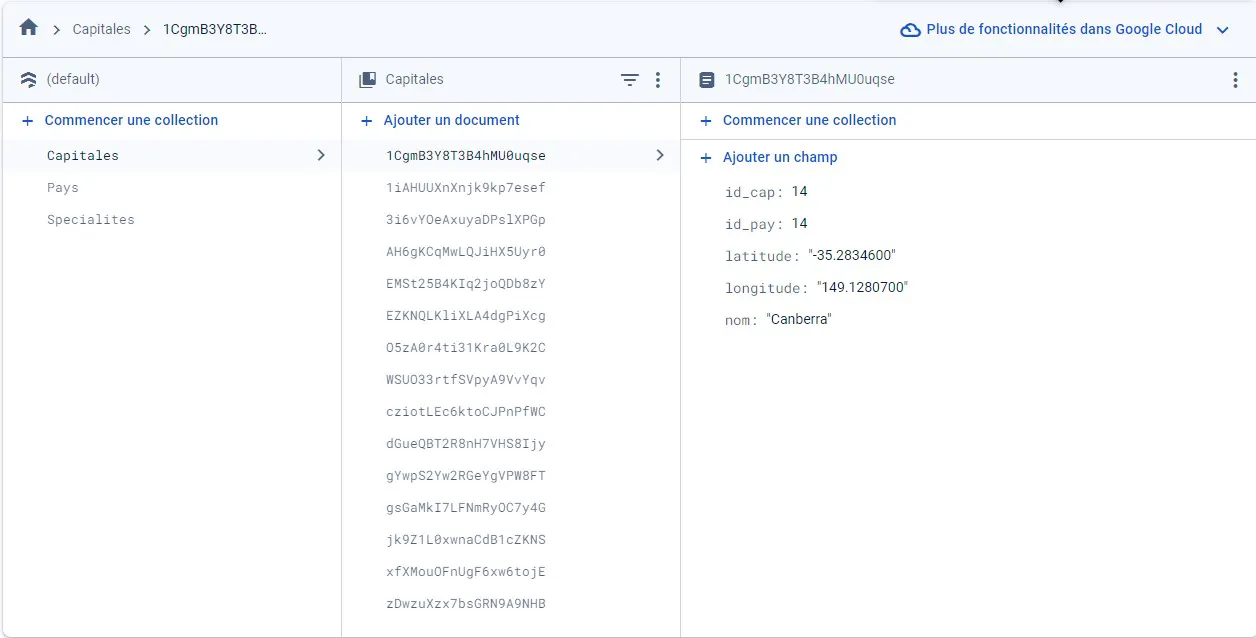Expand the Google Cloud features dropdown arrow
1256x638 pixels.
[1222, 30]
